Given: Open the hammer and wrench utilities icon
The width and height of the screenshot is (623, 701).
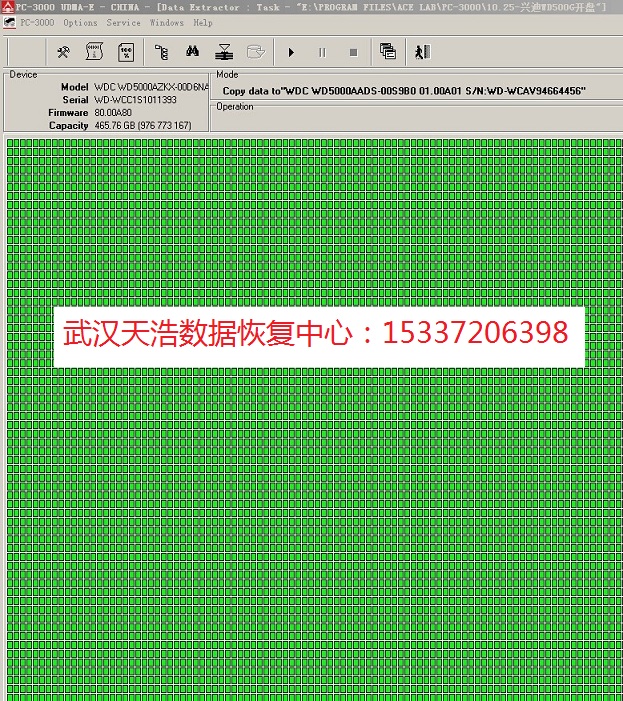Looking at the screenshot, I should 63,52.
